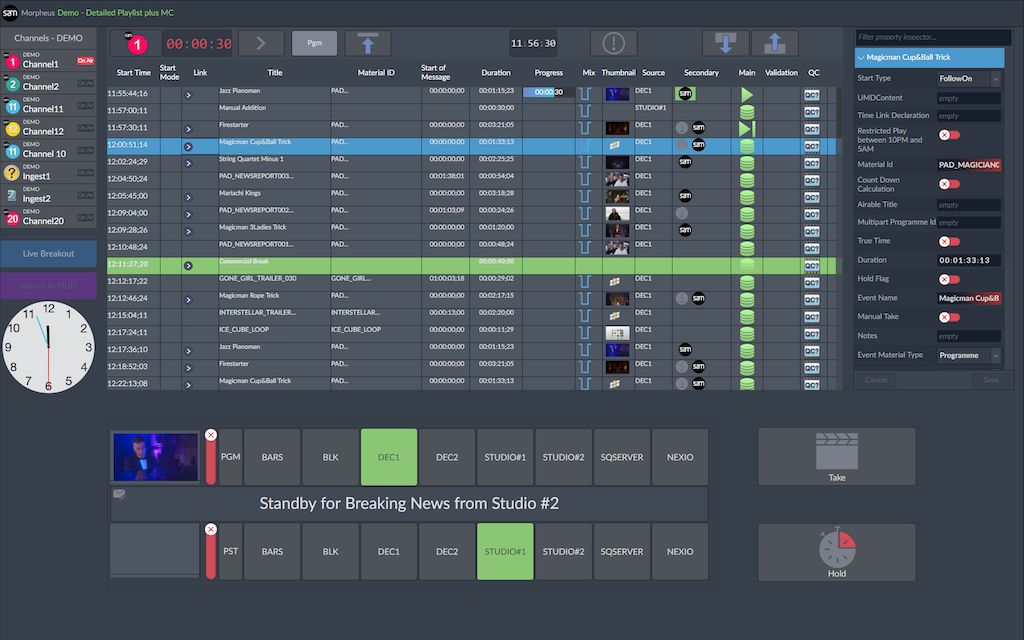The width and height of the screenshot is (1024, 640).
Task: Click the Take clapperboard button
Action: pos(836,457)
